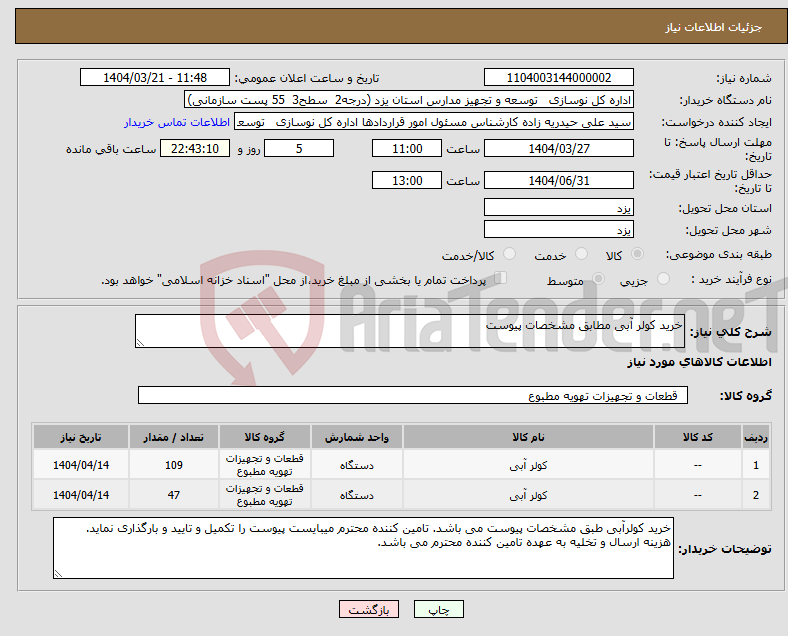Click the request creator name field

[434, 122]
